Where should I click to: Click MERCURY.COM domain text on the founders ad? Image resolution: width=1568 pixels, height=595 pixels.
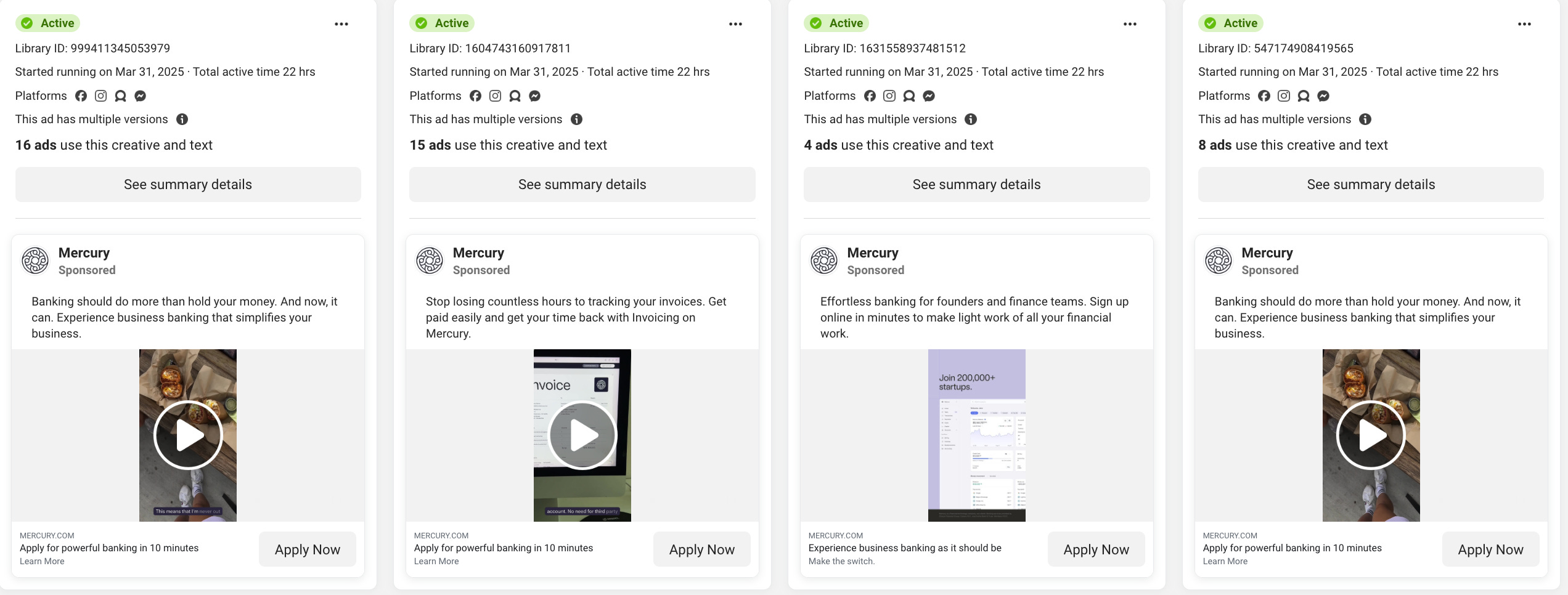tap(836, 535)
